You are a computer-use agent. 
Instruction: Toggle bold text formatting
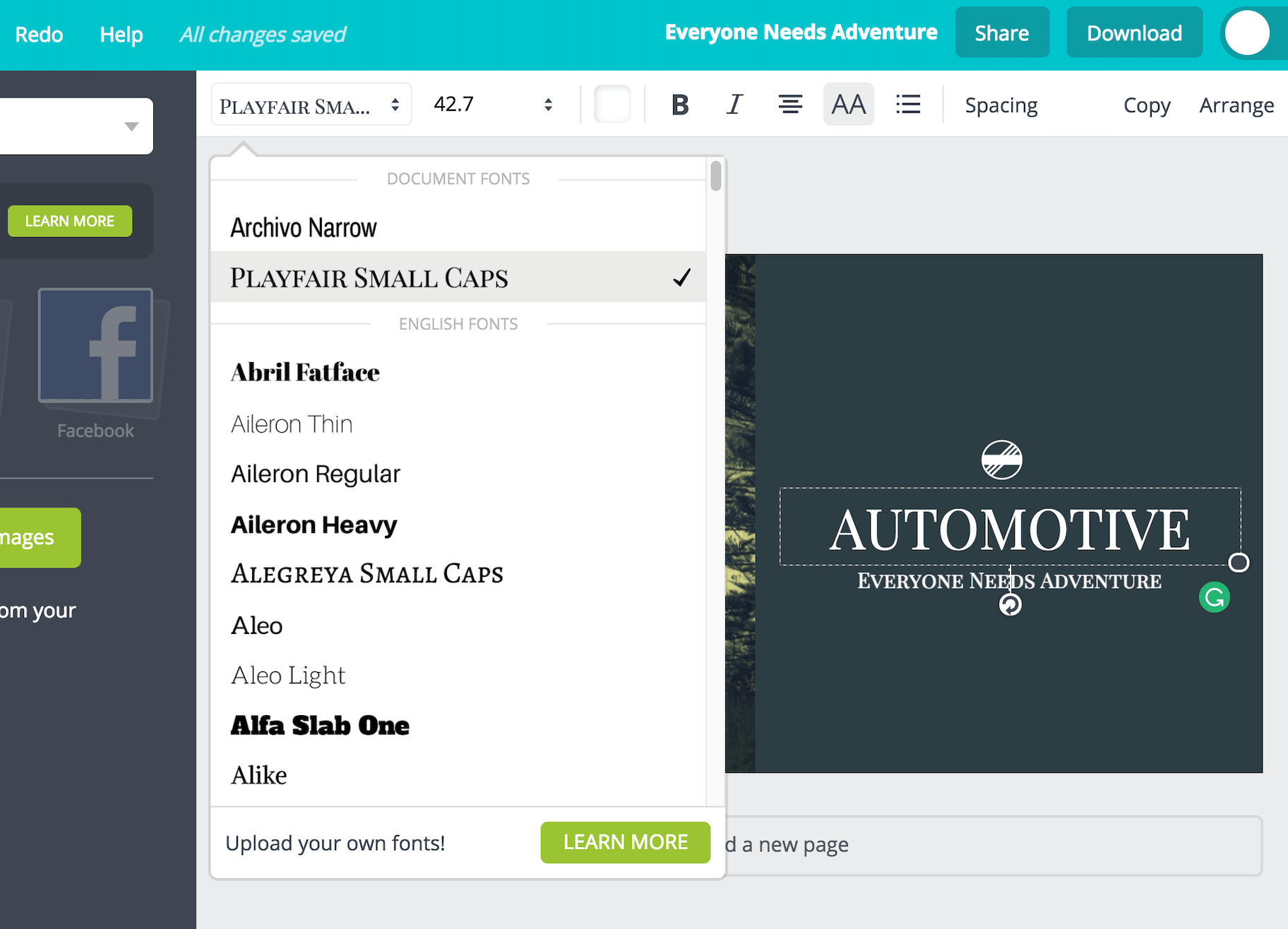679,104
